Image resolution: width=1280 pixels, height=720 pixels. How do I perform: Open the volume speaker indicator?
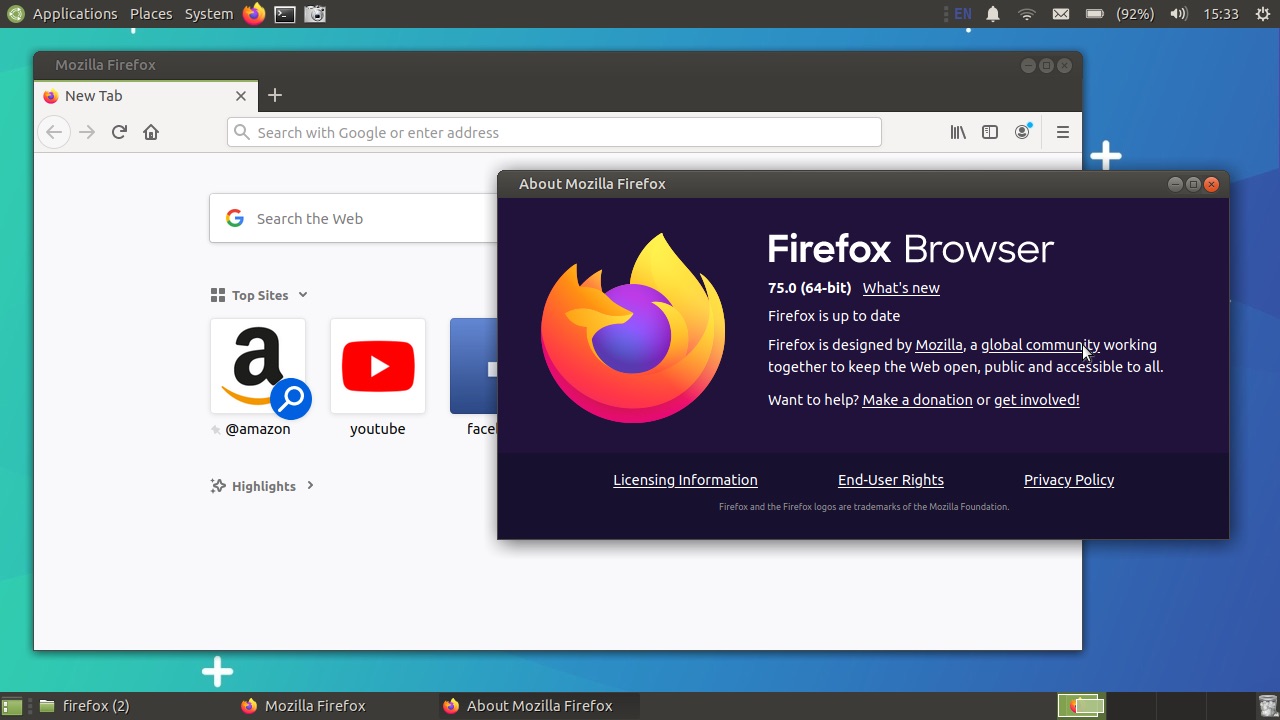click(1179, 14)
